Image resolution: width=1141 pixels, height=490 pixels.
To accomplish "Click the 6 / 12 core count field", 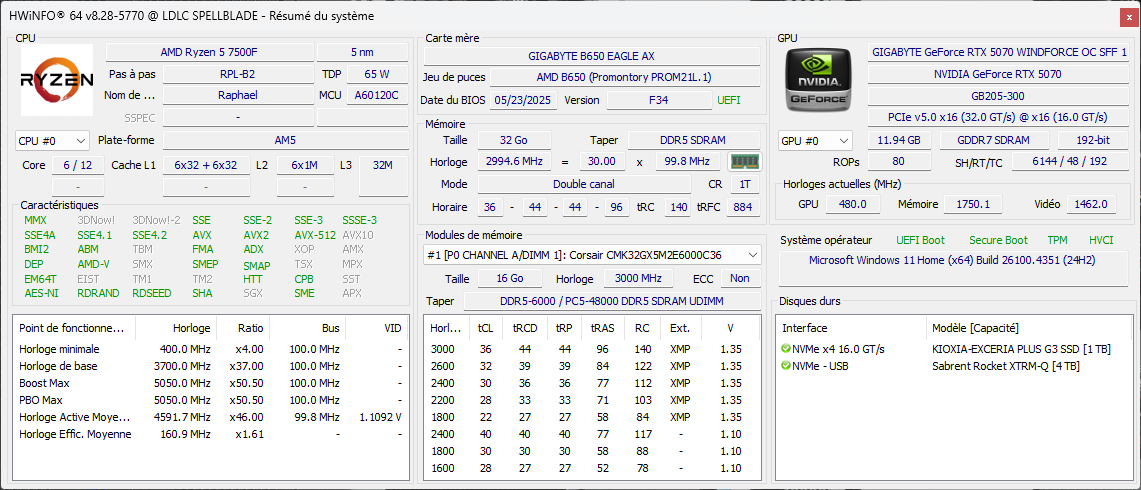I will coord(78,165).
